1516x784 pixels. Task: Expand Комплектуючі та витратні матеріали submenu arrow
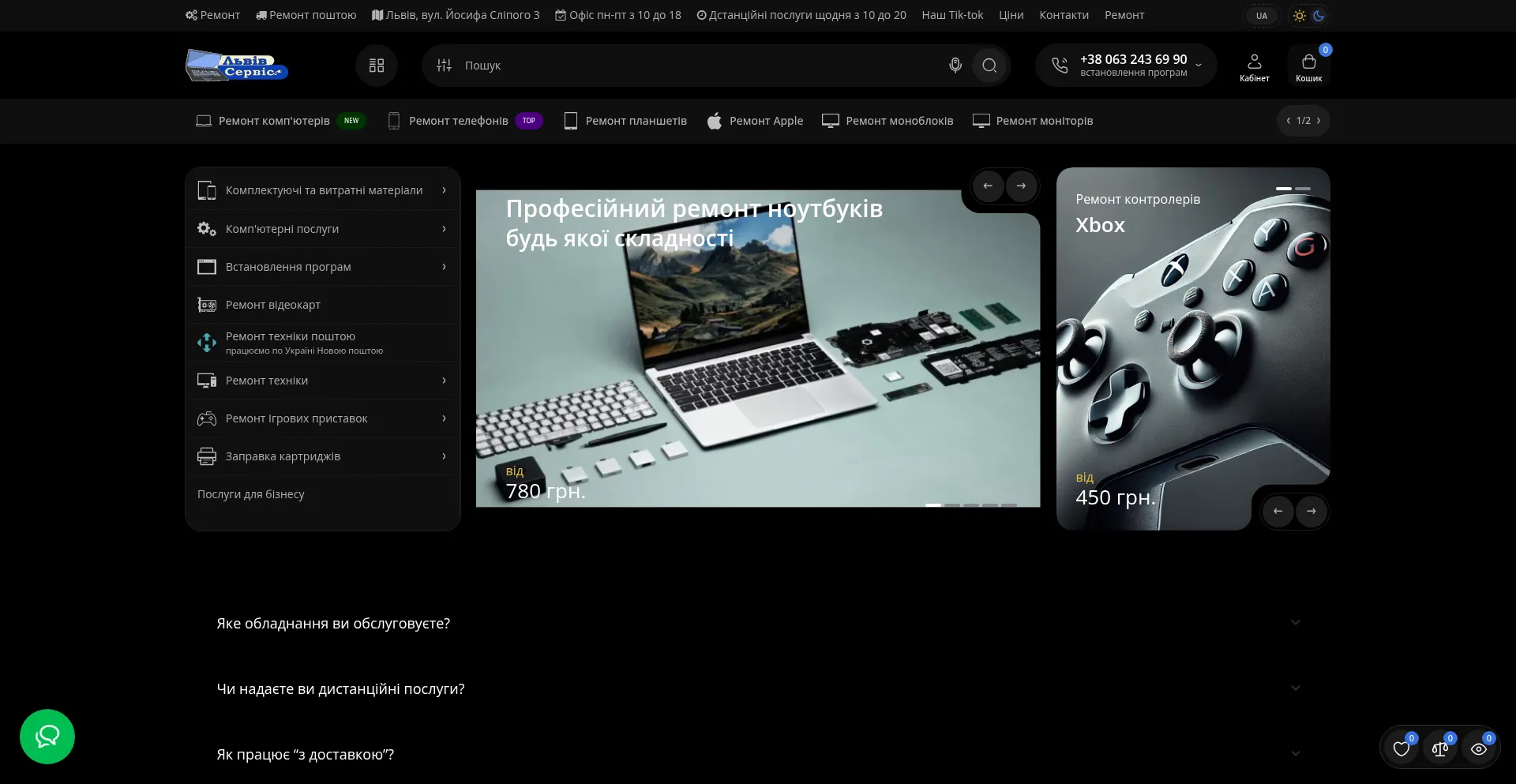point(445,190)
